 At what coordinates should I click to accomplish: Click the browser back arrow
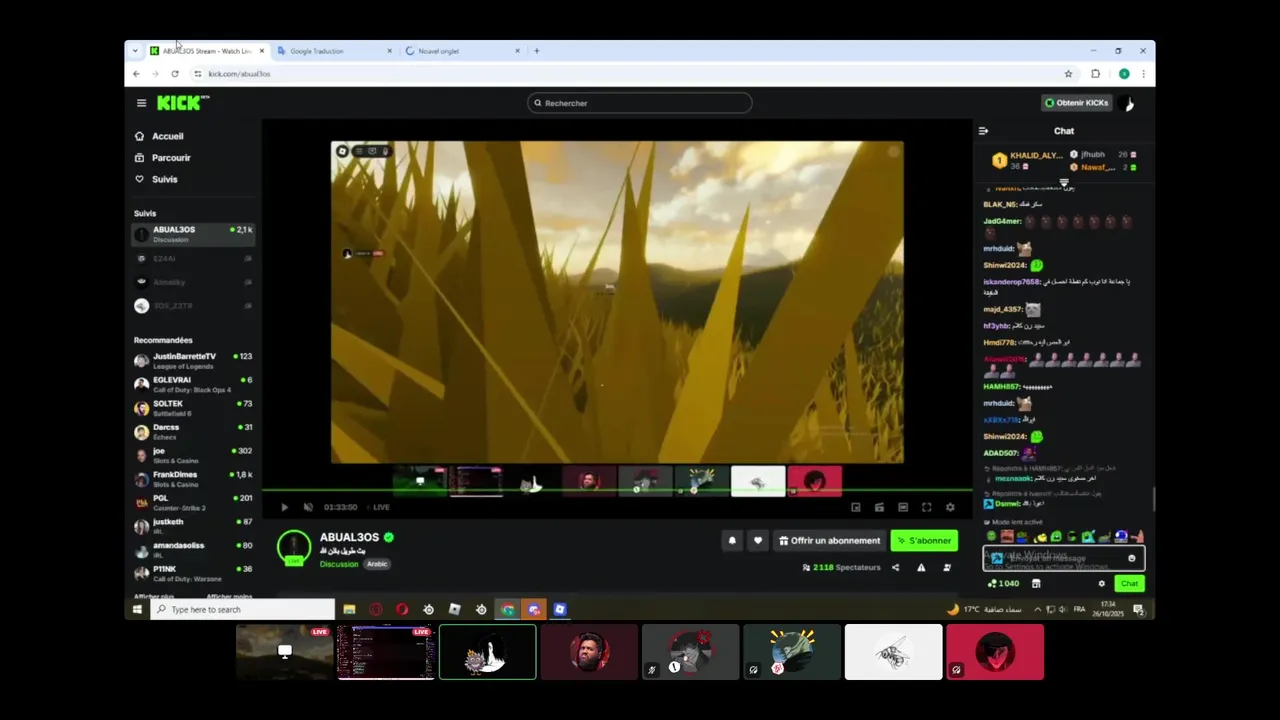(137, 74)
